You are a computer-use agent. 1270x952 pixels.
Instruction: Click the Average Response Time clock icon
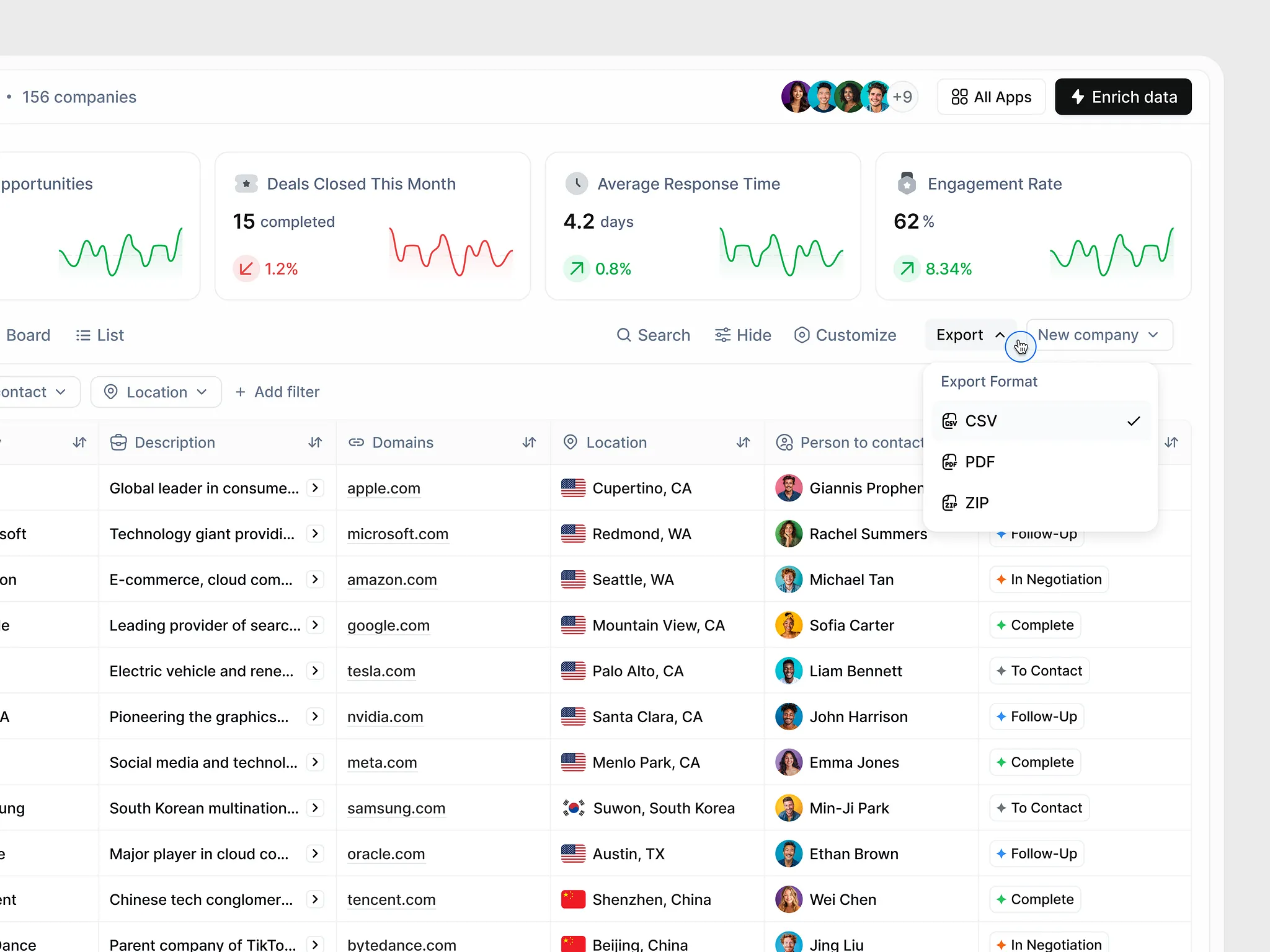577,183
